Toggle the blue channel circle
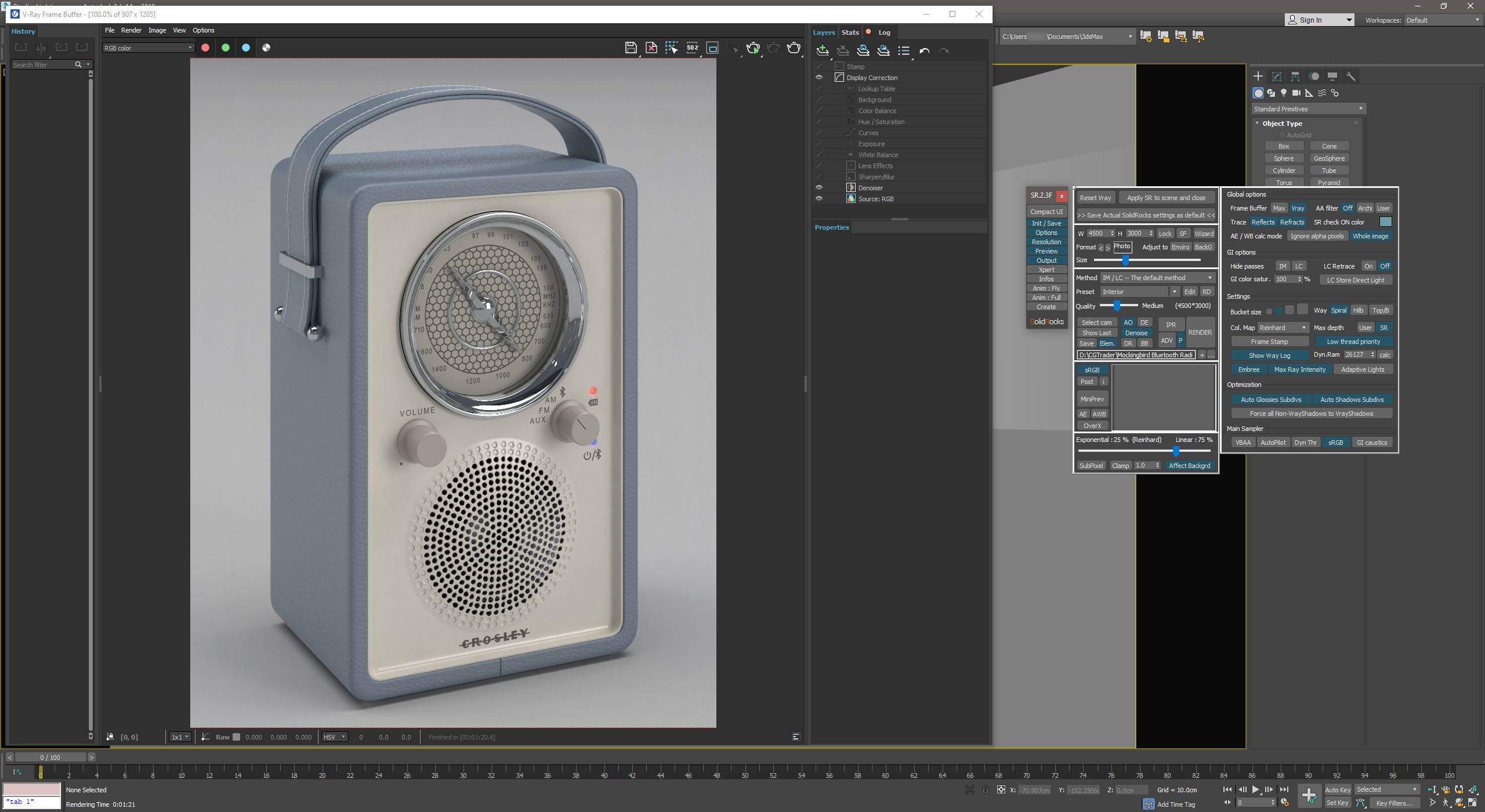1485x812 pixels. tap(246, 48)
